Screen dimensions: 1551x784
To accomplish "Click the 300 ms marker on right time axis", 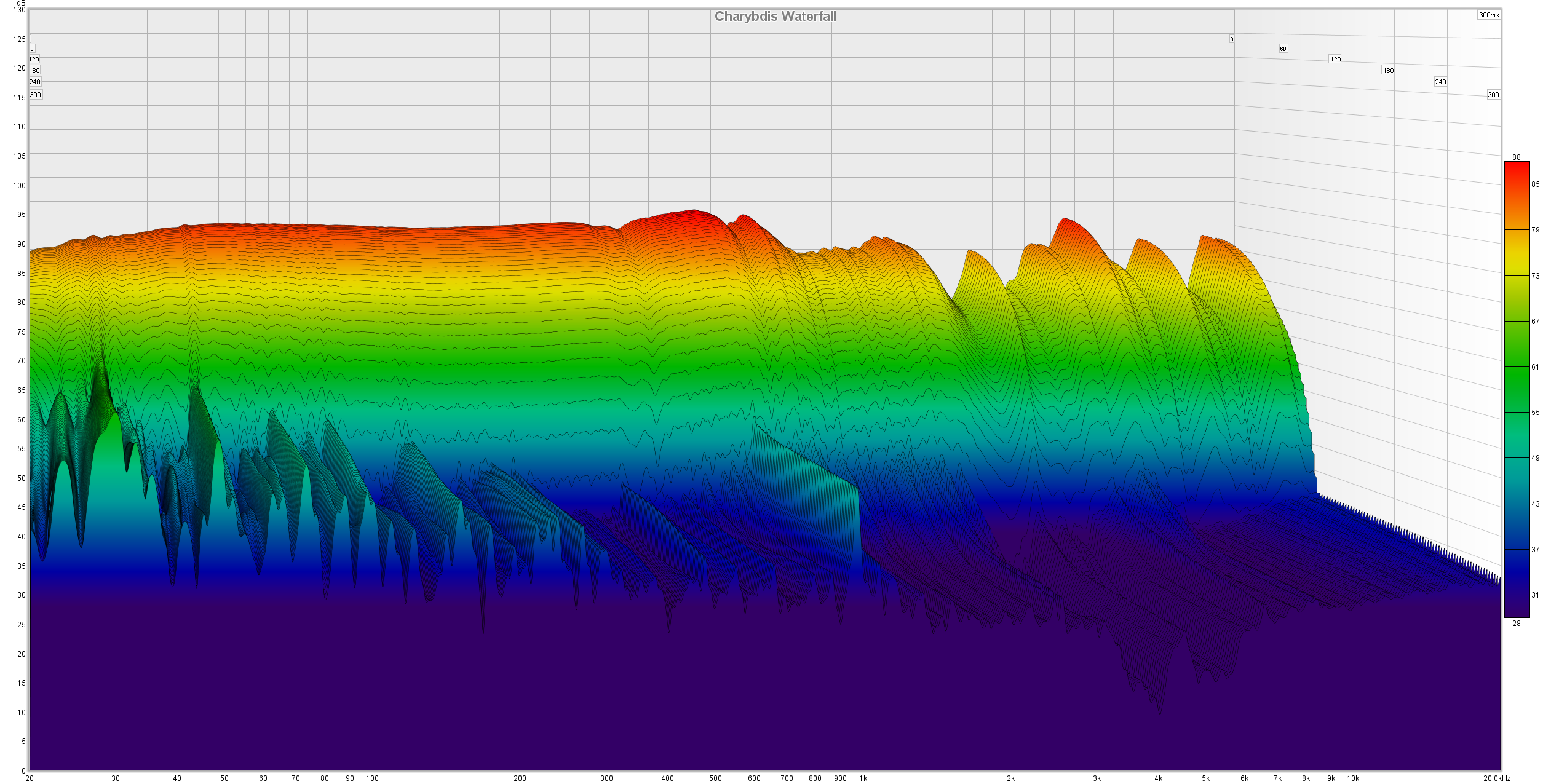I will [x=1493, y=95].
